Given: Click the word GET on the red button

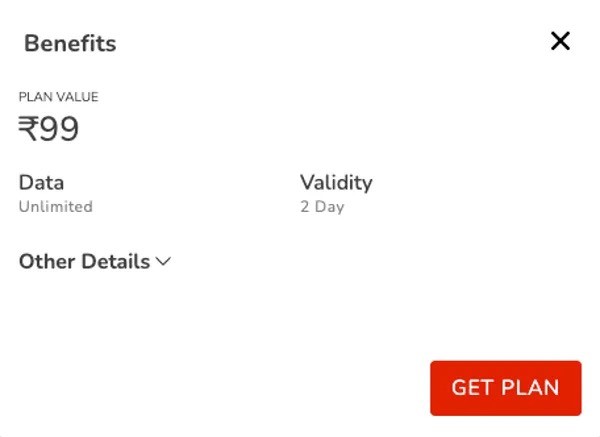Looking at the screenshot, I should pos(473,388).
